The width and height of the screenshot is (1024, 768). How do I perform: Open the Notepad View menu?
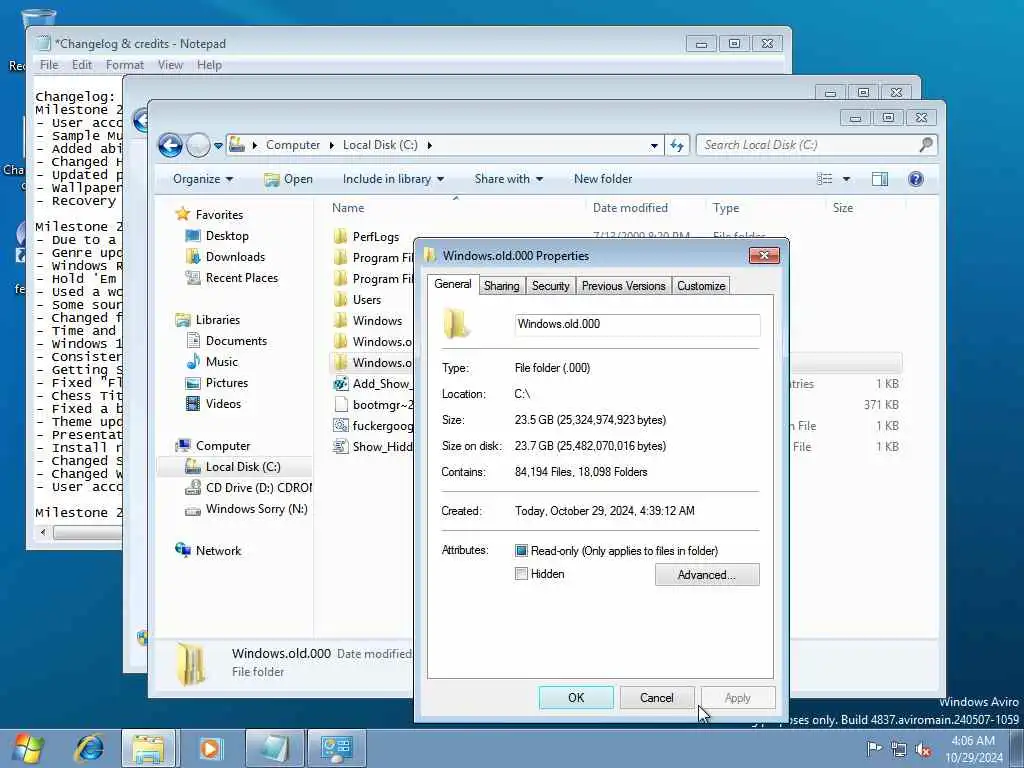tap(170, 65)
